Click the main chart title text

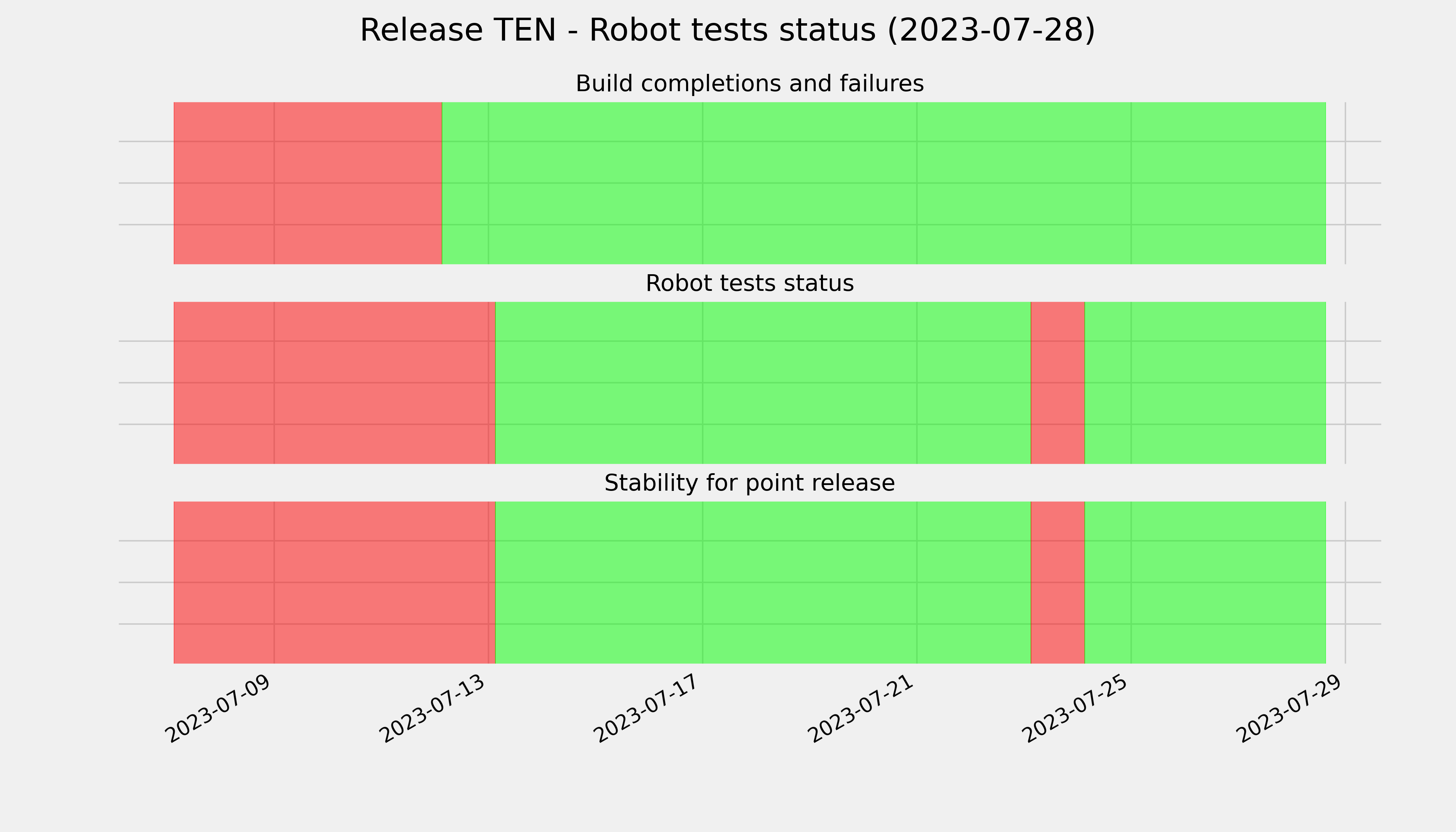(x=727, y=30)
